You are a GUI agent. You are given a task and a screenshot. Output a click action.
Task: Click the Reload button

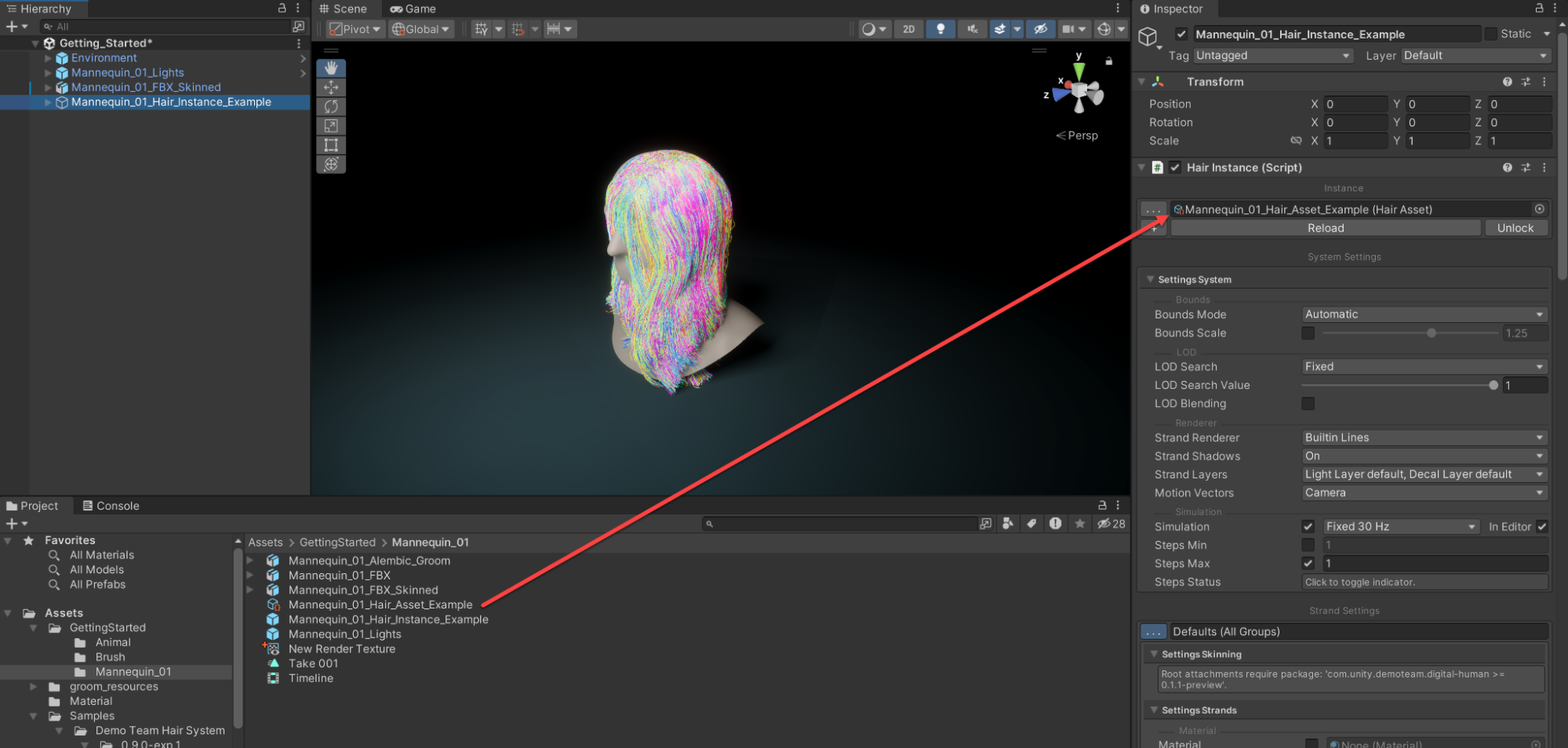(x=1325, y=228)
